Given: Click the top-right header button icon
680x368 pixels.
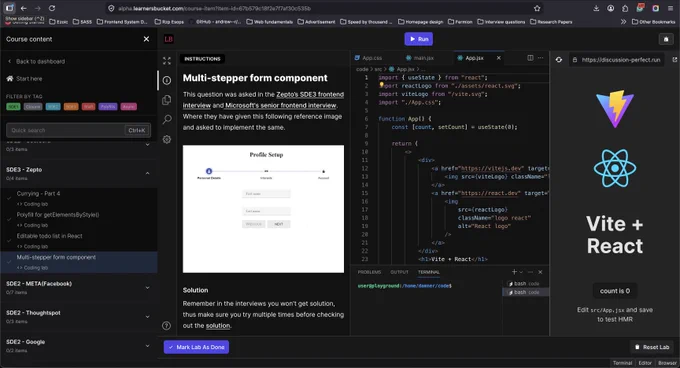Looking at the screenshot, I should (666, 39).
